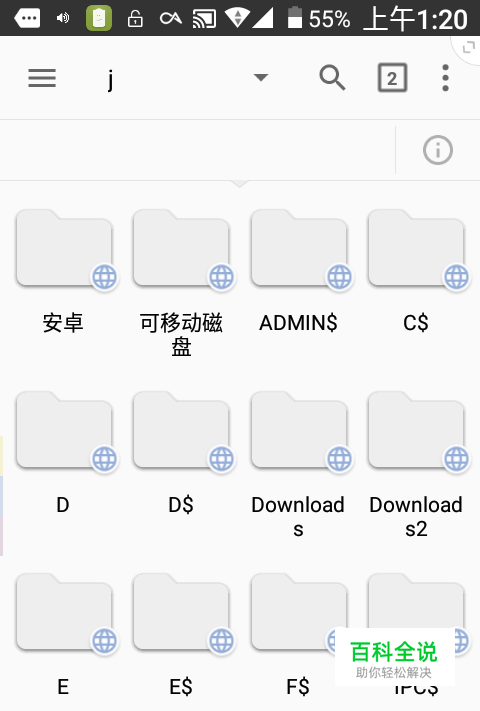Select the E$ label text
Viewport: 480px width, 711px height.
pyautogui.click(x=181, y=687)
